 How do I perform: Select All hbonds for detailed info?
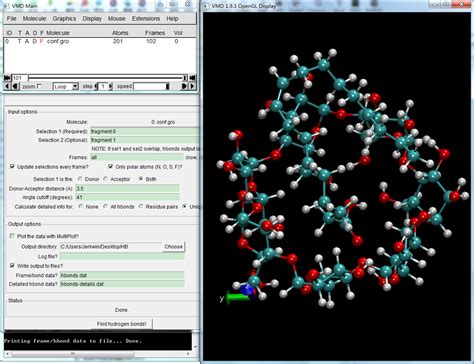tap(105, 207)
